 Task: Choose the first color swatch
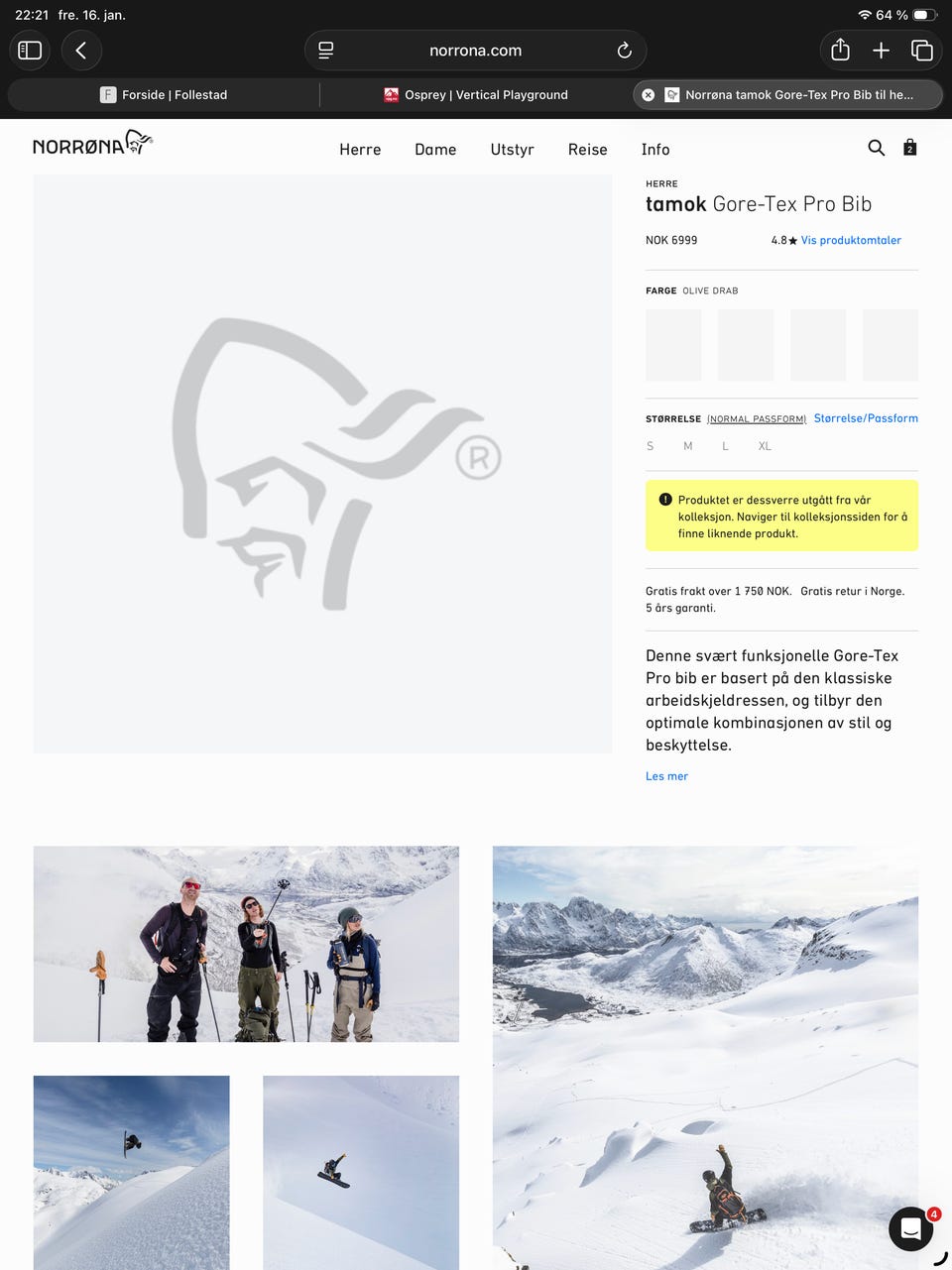(673, 345)
